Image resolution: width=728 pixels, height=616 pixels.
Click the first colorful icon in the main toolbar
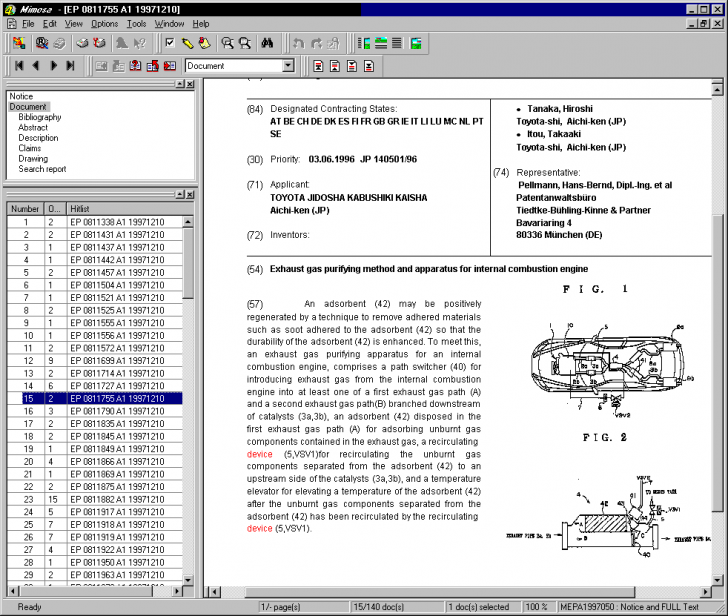(x=19, y=43)
